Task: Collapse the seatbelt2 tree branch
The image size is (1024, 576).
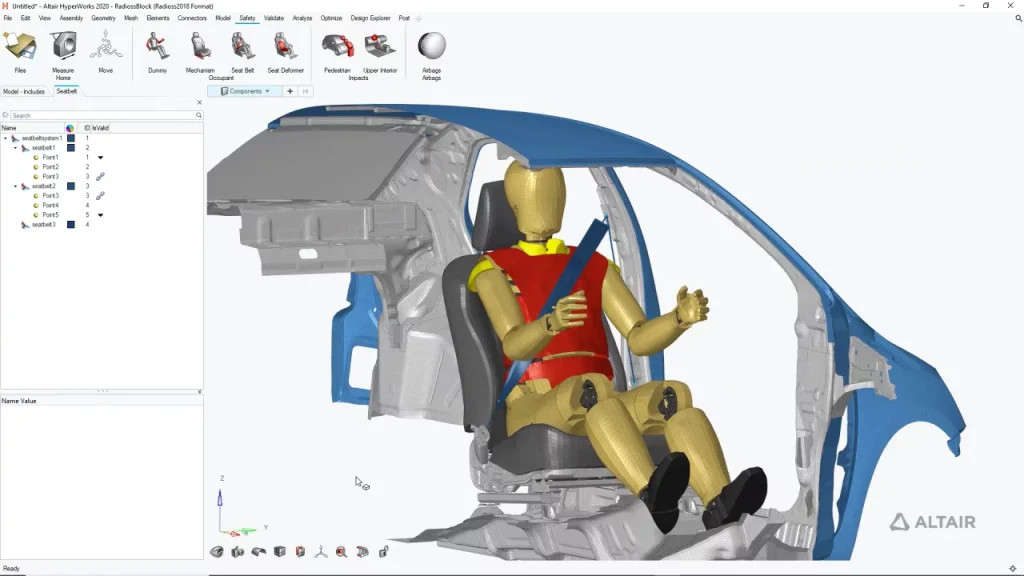Action: pyautogui.click(x=16, y=187)
